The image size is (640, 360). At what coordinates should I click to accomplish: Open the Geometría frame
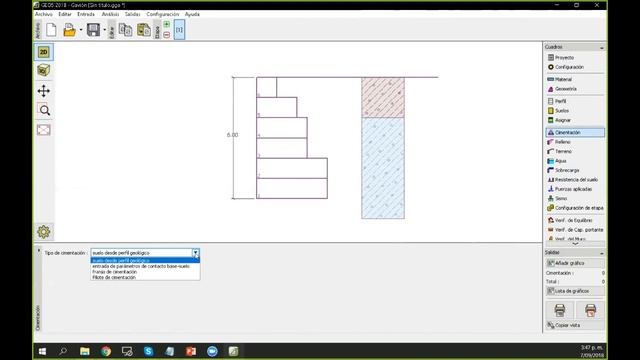pos(575,89)
